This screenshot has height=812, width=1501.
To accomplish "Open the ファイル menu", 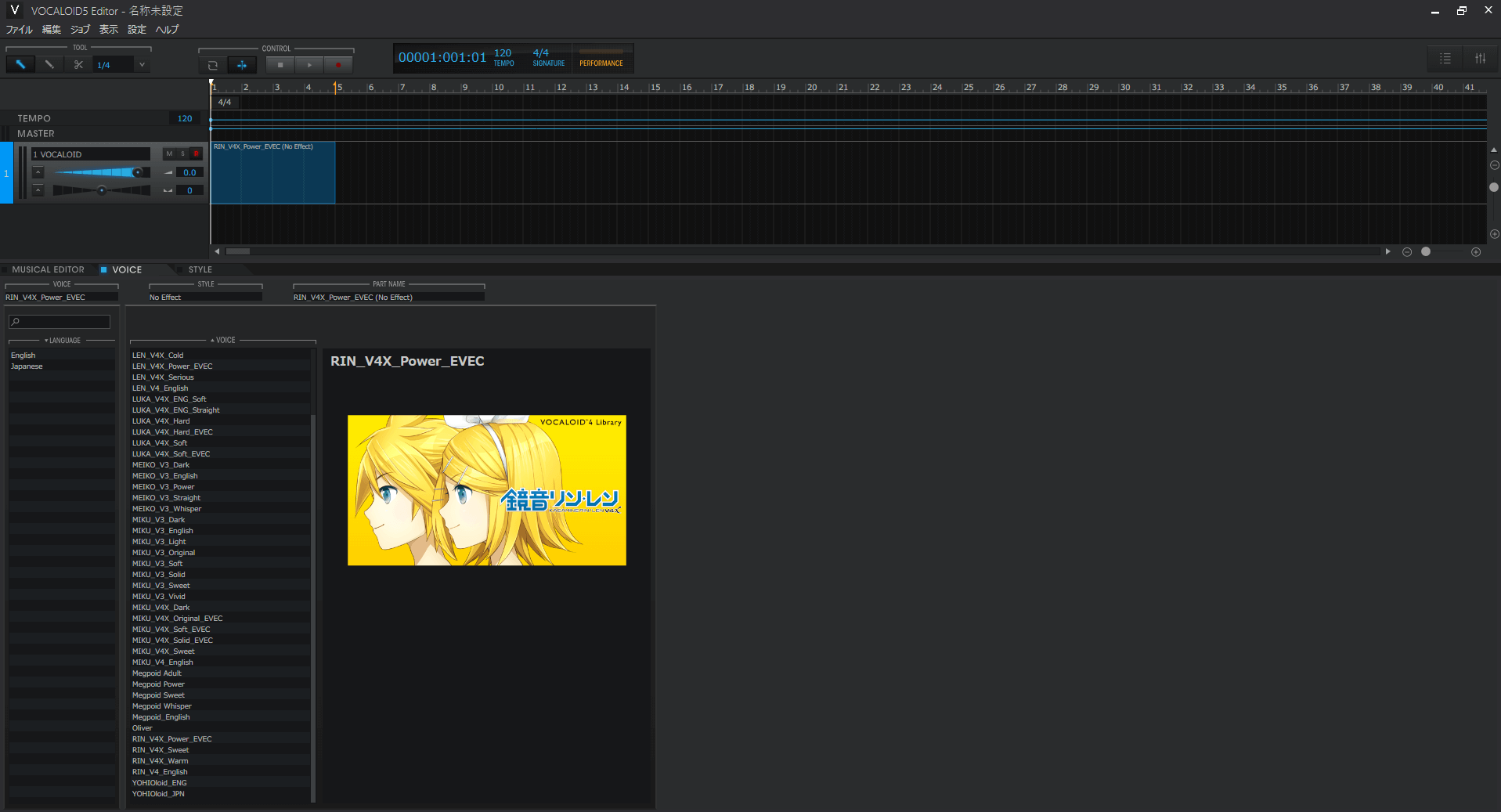I will point(19,29).
